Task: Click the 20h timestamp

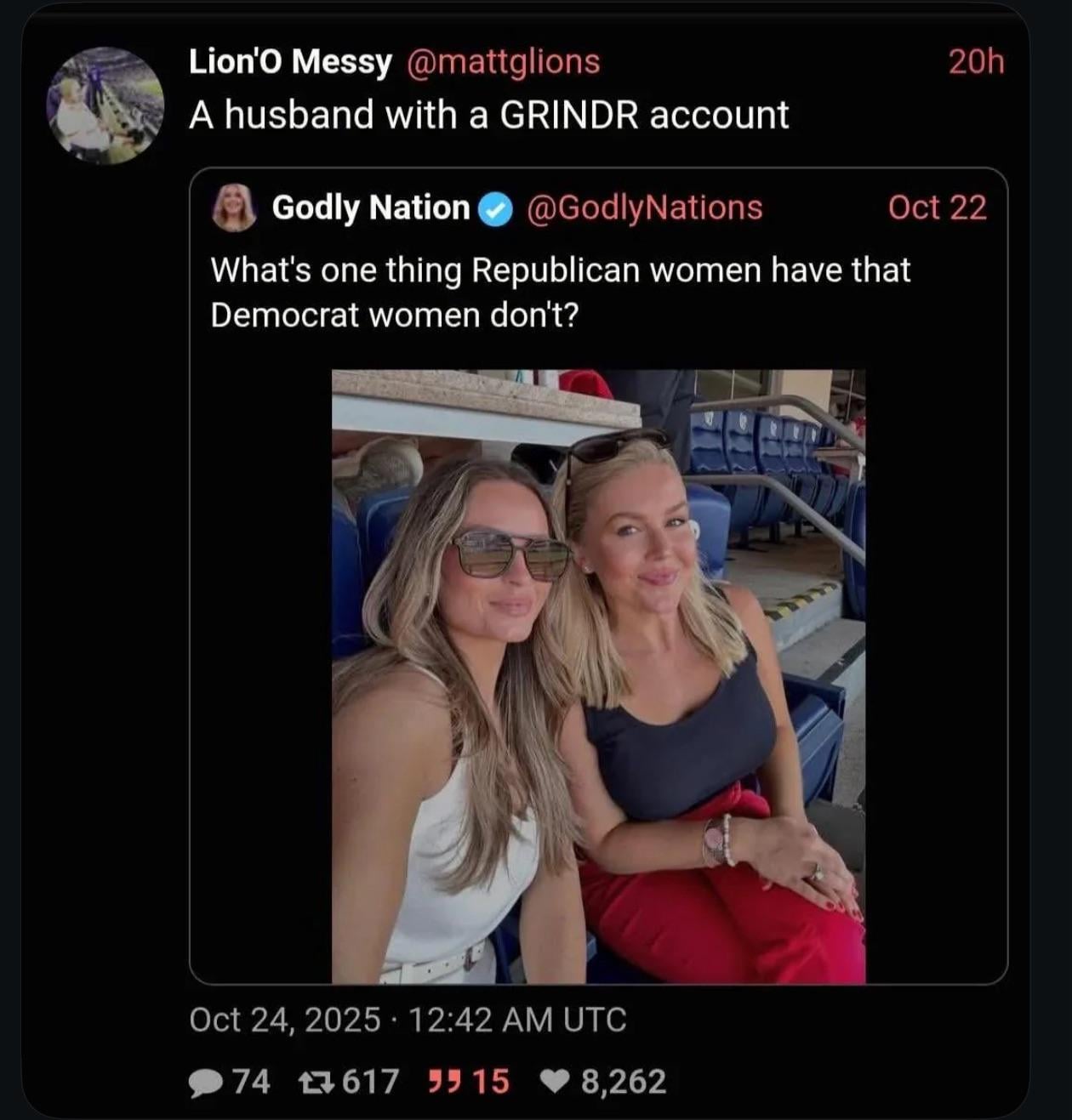Action: click(x=976, y=62)
